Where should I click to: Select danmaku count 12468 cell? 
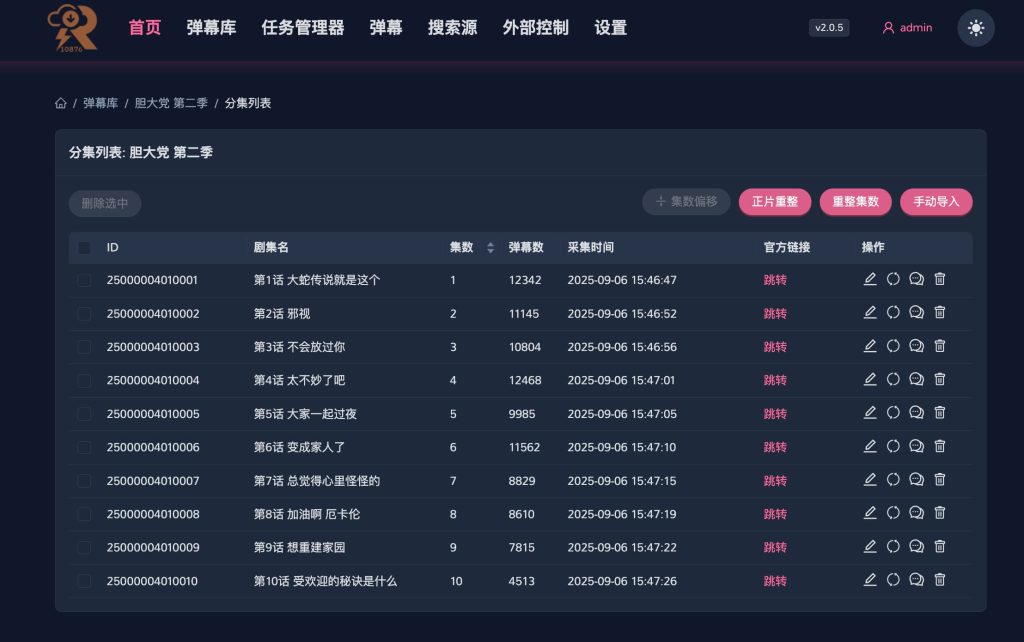click(525, 380)
